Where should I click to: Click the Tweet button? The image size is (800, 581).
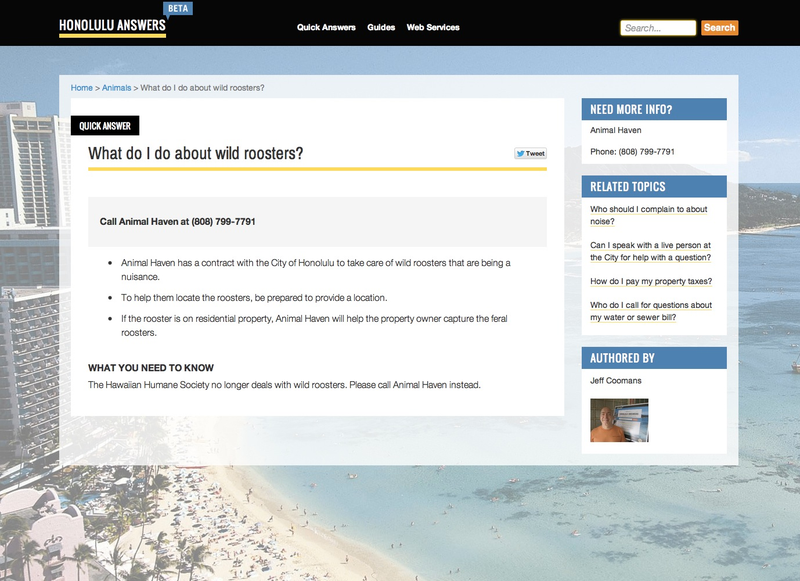(531, 153)
